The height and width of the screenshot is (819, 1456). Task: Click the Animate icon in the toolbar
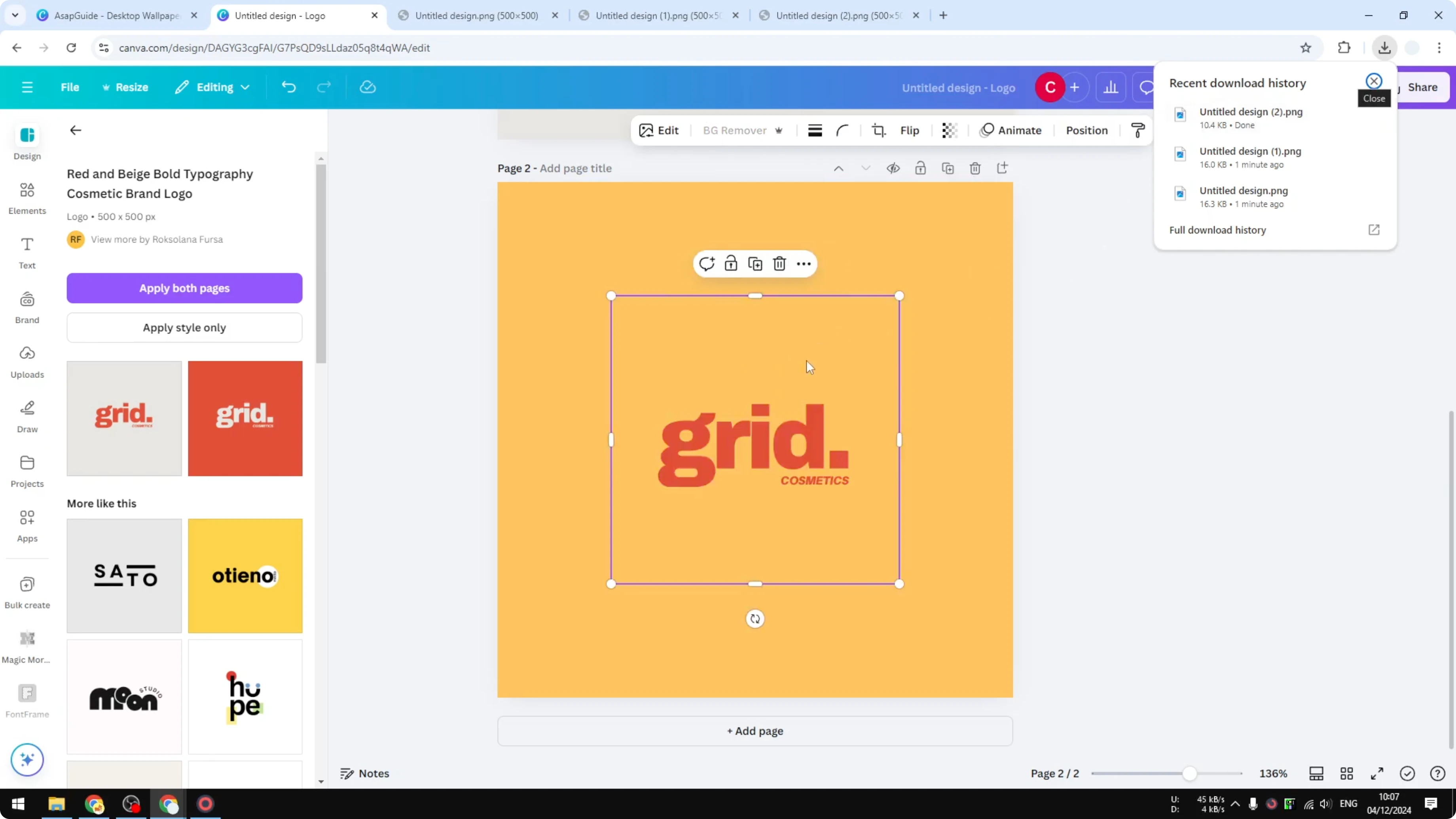pos(986,130)
